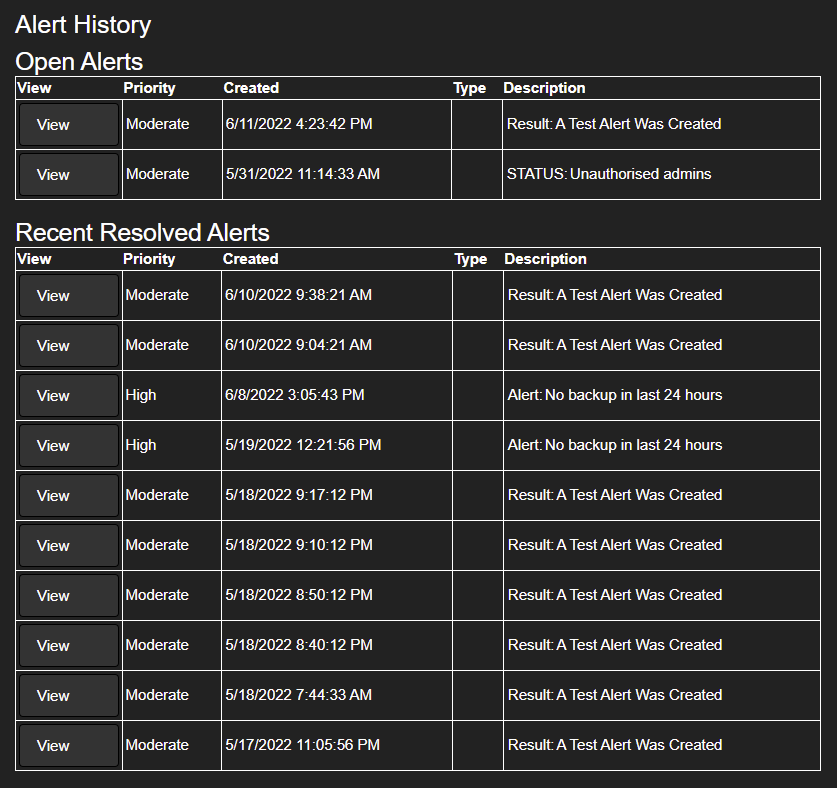View the open alert from 6/11/2022 4:23:42 PM

68,124
